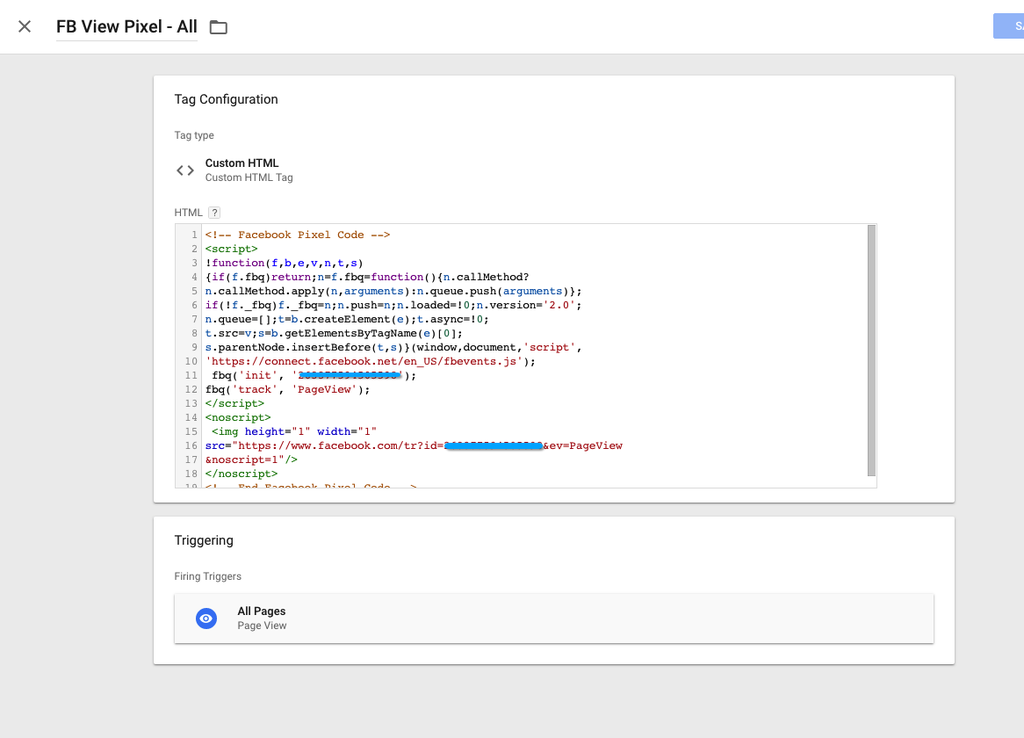
Task: Click the Page View trigger type text
Action: (x=262, y=626)
